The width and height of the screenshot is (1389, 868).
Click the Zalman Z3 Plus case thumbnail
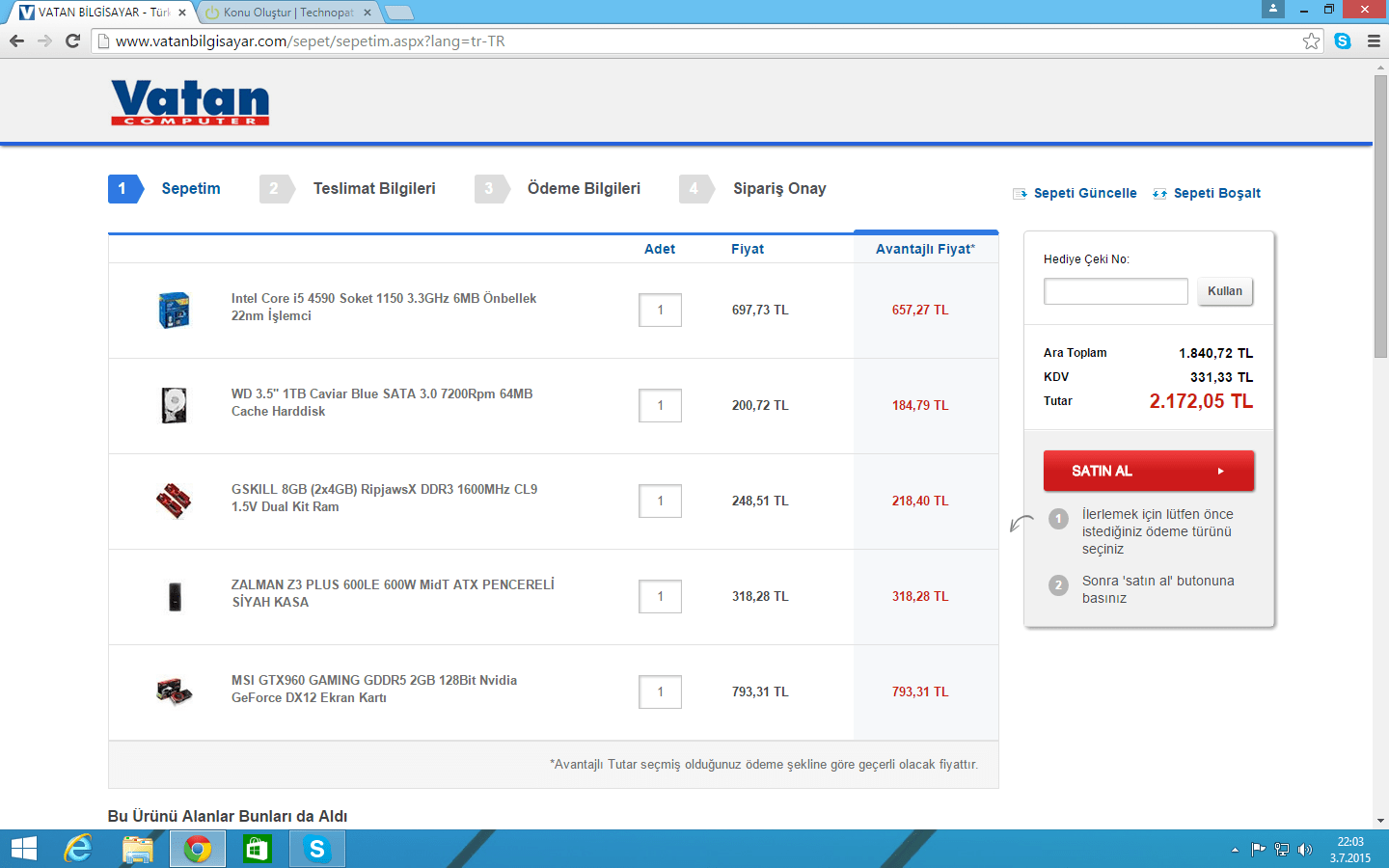pos(175,596)
